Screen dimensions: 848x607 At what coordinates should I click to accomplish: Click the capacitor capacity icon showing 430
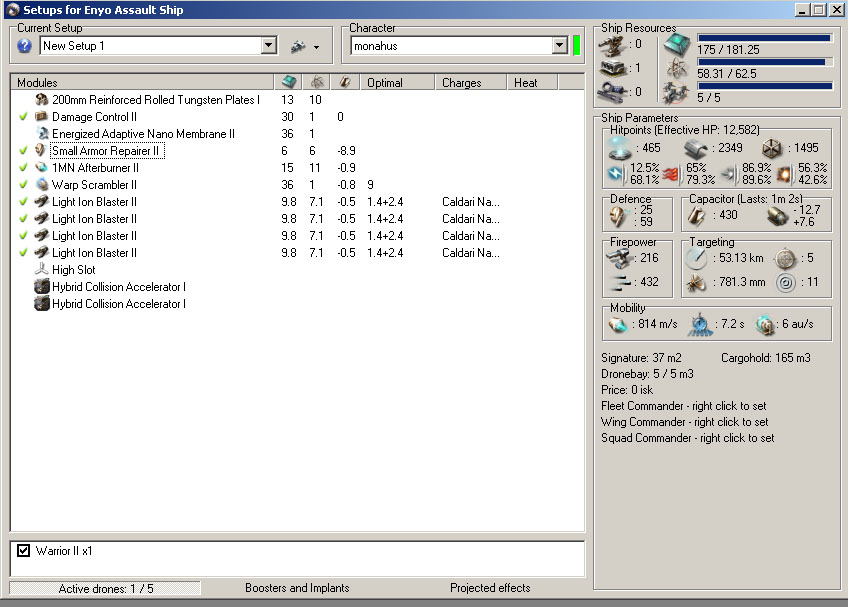tap(697, 215)
